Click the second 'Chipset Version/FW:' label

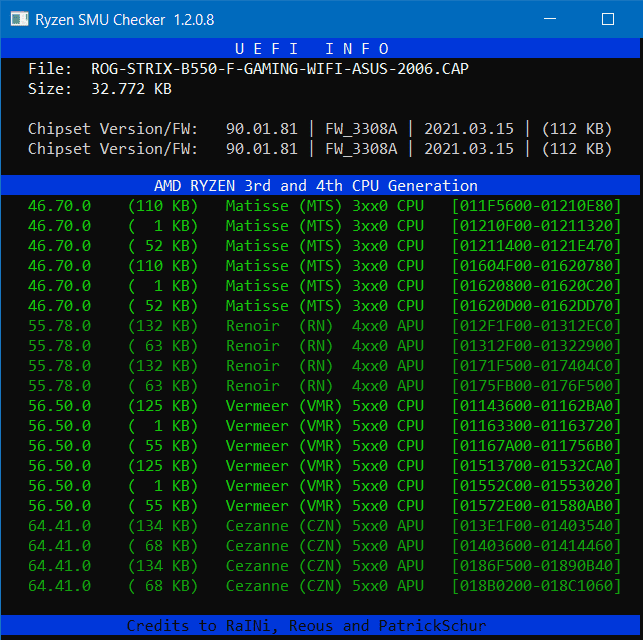click(x=113, y=149)
